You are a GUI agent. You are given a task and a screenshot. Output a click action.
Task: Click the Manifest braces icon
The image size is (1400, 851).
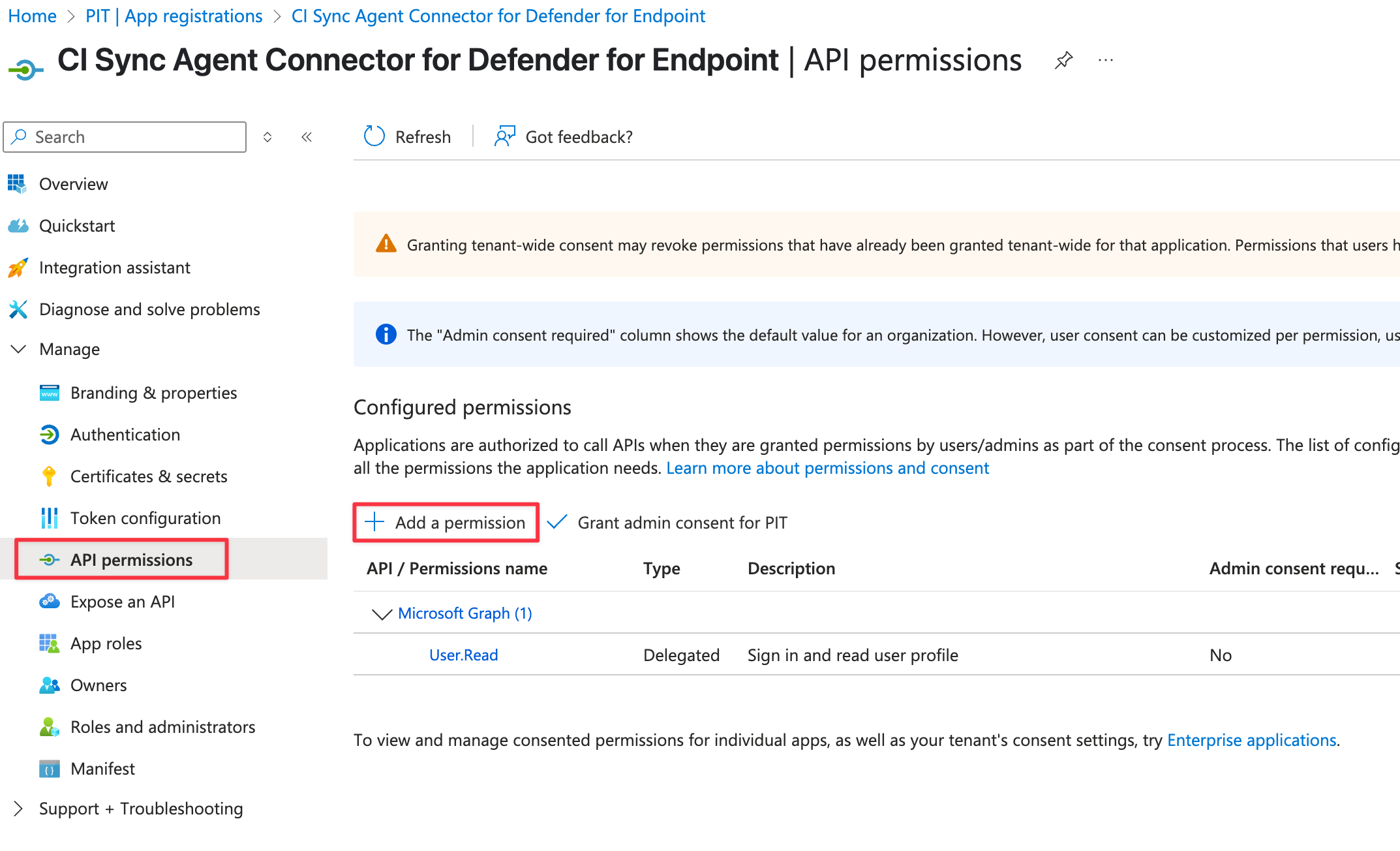tap(50, 769)
